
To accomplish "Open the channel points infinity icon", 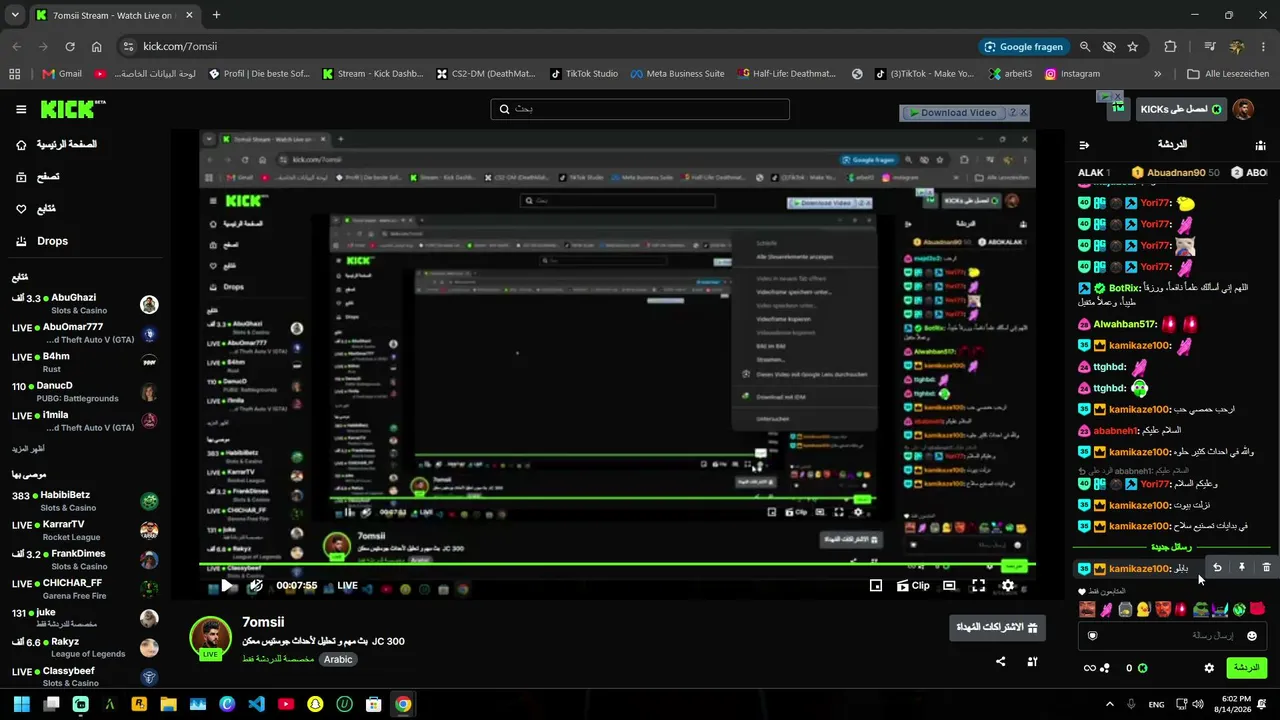I will click(x=1090, y=668).
